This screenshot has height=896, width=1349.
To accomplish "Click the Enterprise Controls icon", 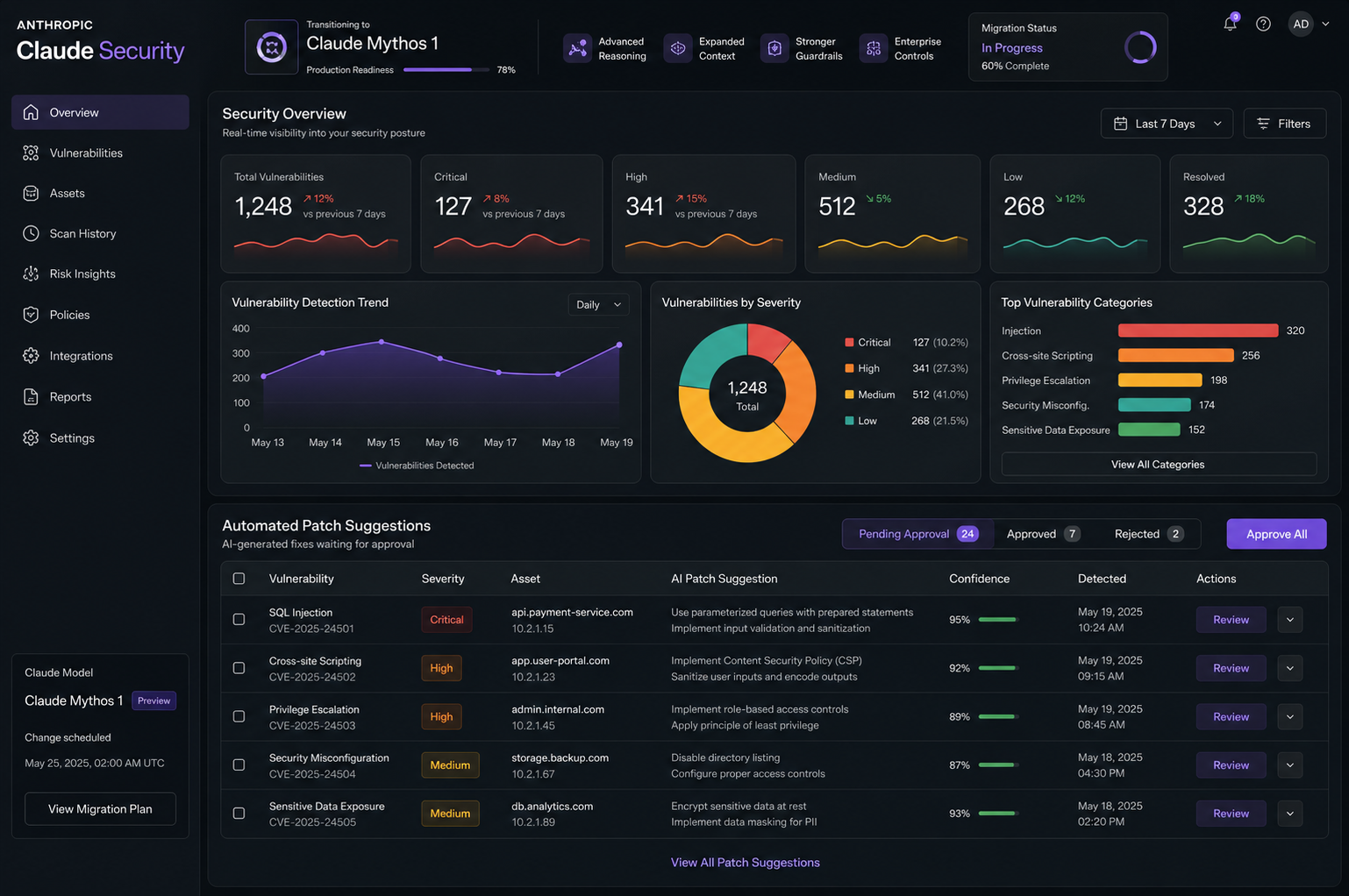I will pyautogui.click(x=874, y=48).
